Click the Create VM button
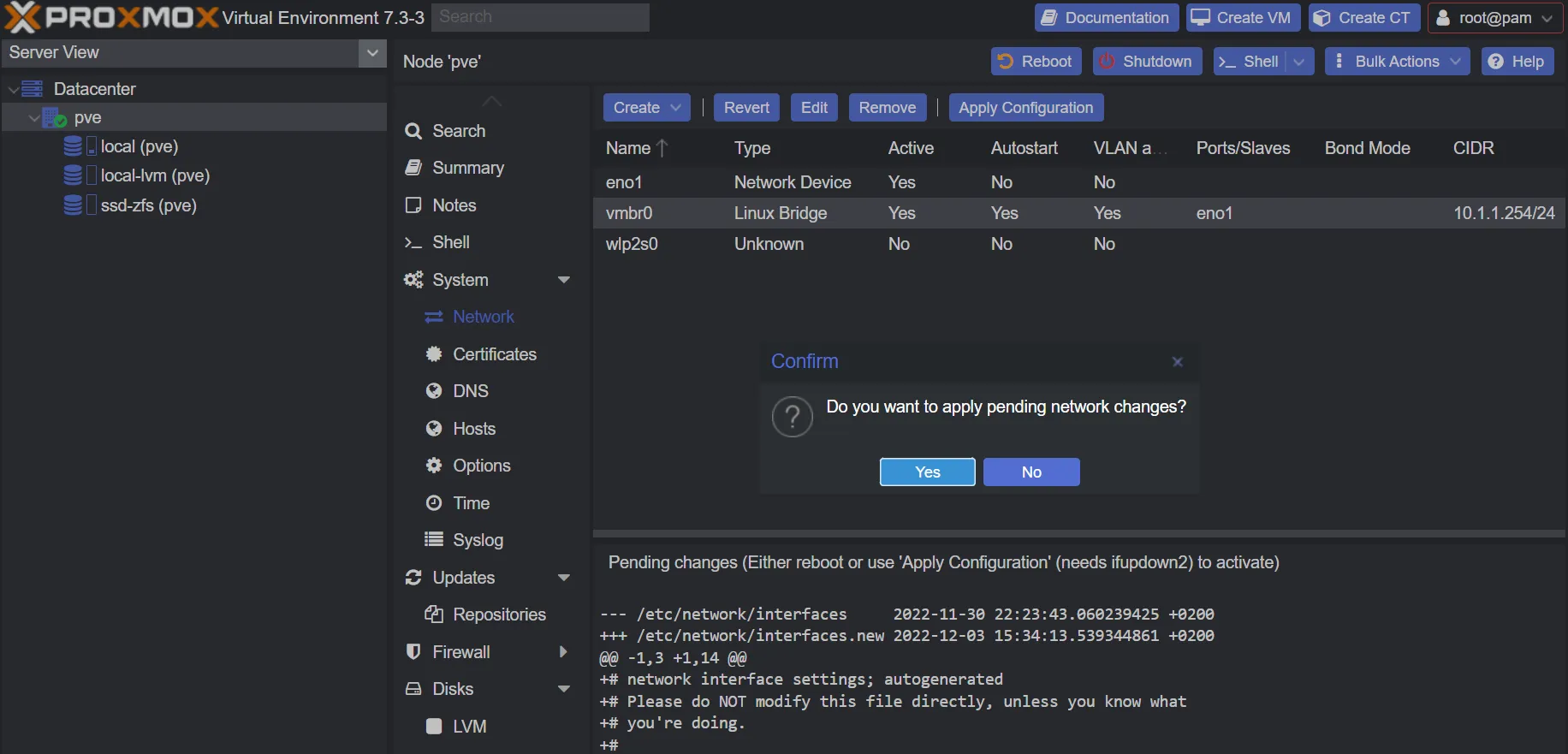1568x754 pixels. (x=1244, y=18)
